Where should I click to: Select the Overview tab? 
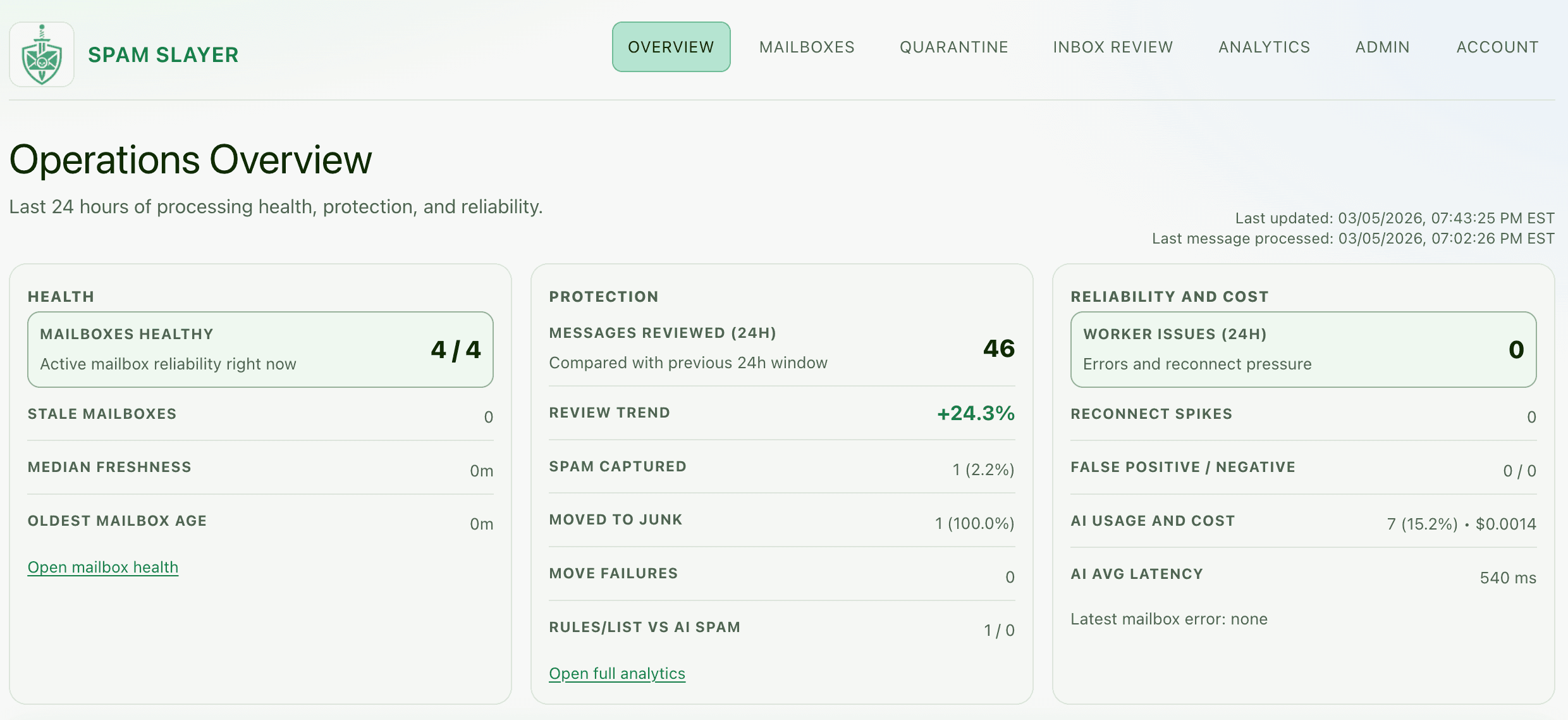point(671,46)
